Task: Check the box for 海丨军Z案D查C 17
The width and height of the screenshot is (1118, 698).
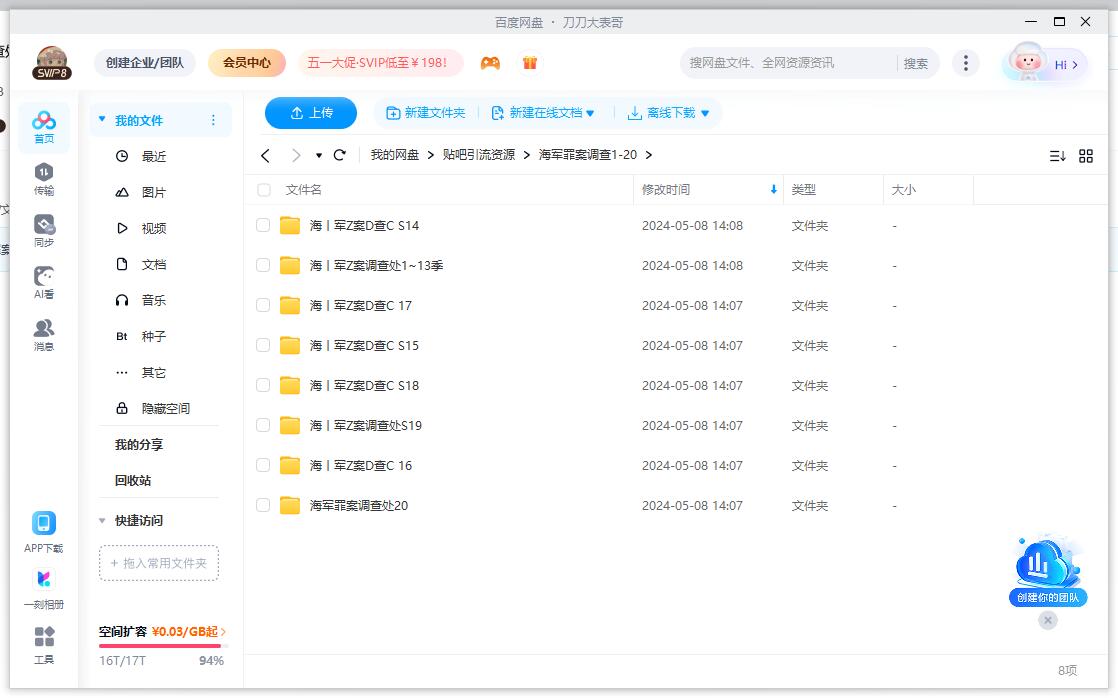Action: click(263, 305)
